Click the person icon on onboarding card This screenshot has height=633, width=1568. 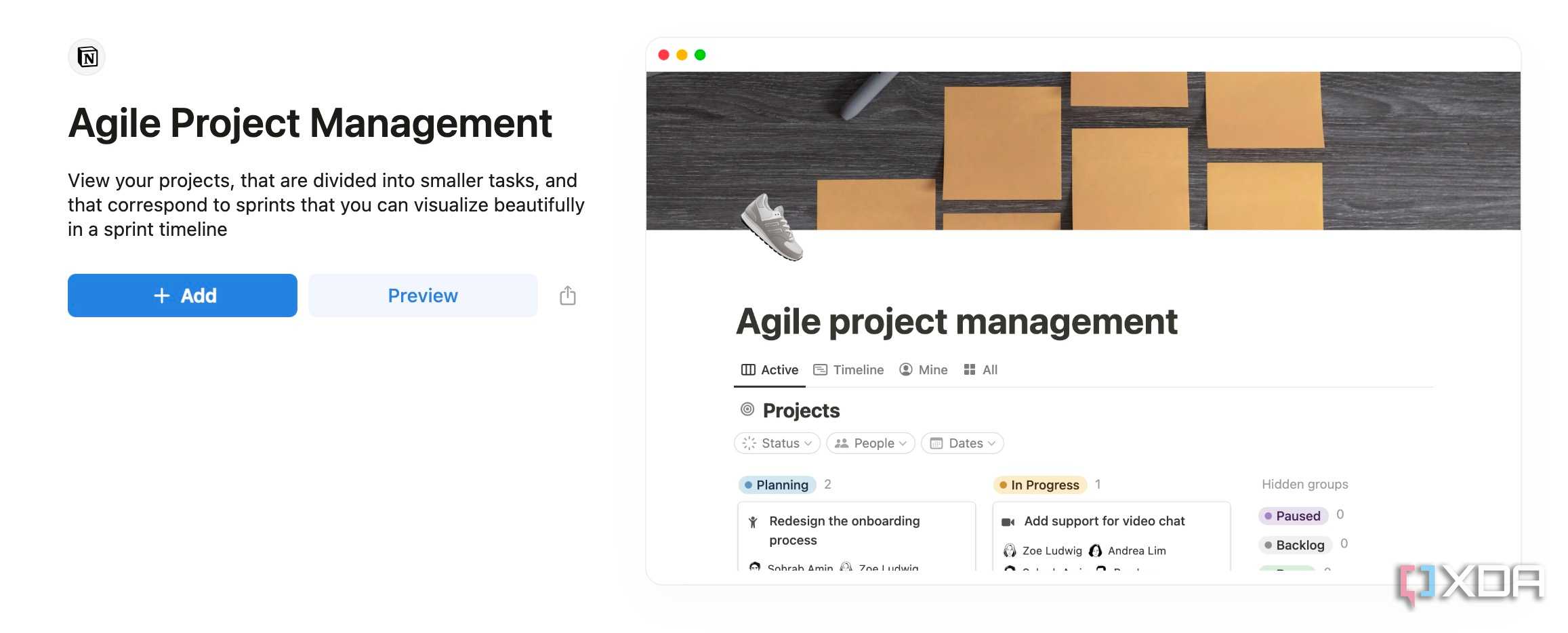click(753, 522)
